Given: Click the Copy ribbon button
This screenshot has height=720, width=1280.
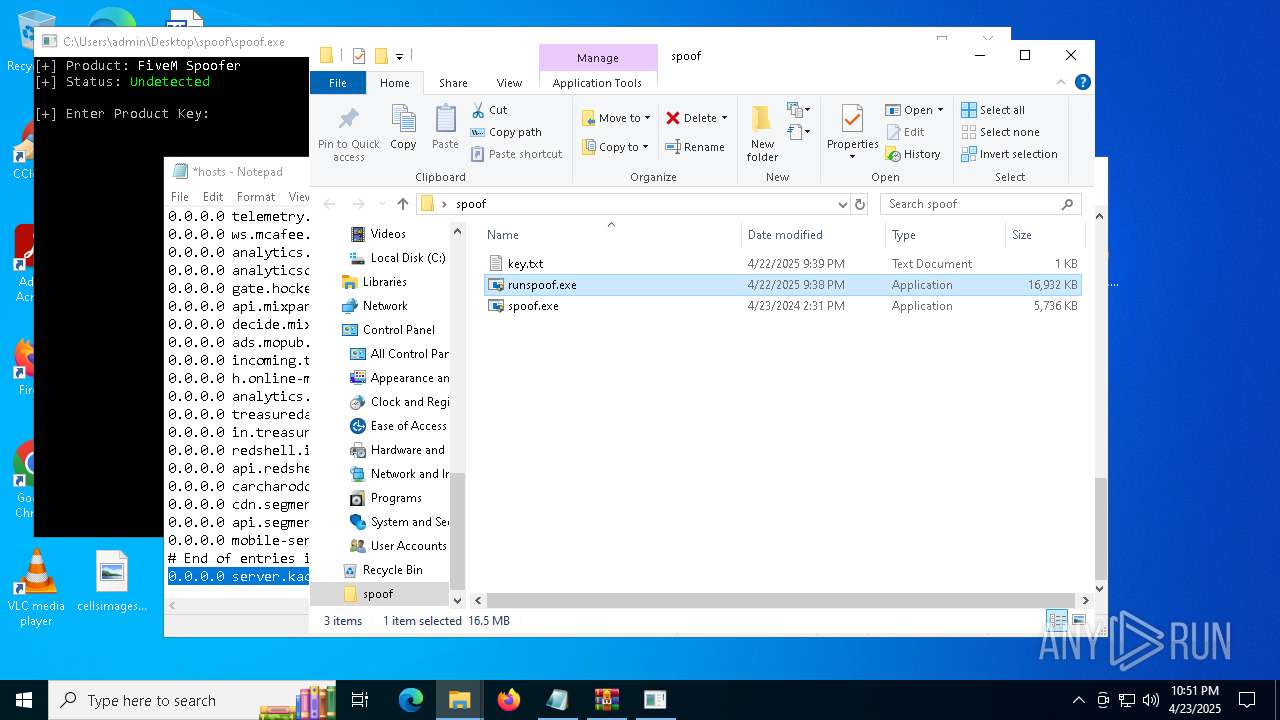Looking at the screenshot, I should [403, 127].
